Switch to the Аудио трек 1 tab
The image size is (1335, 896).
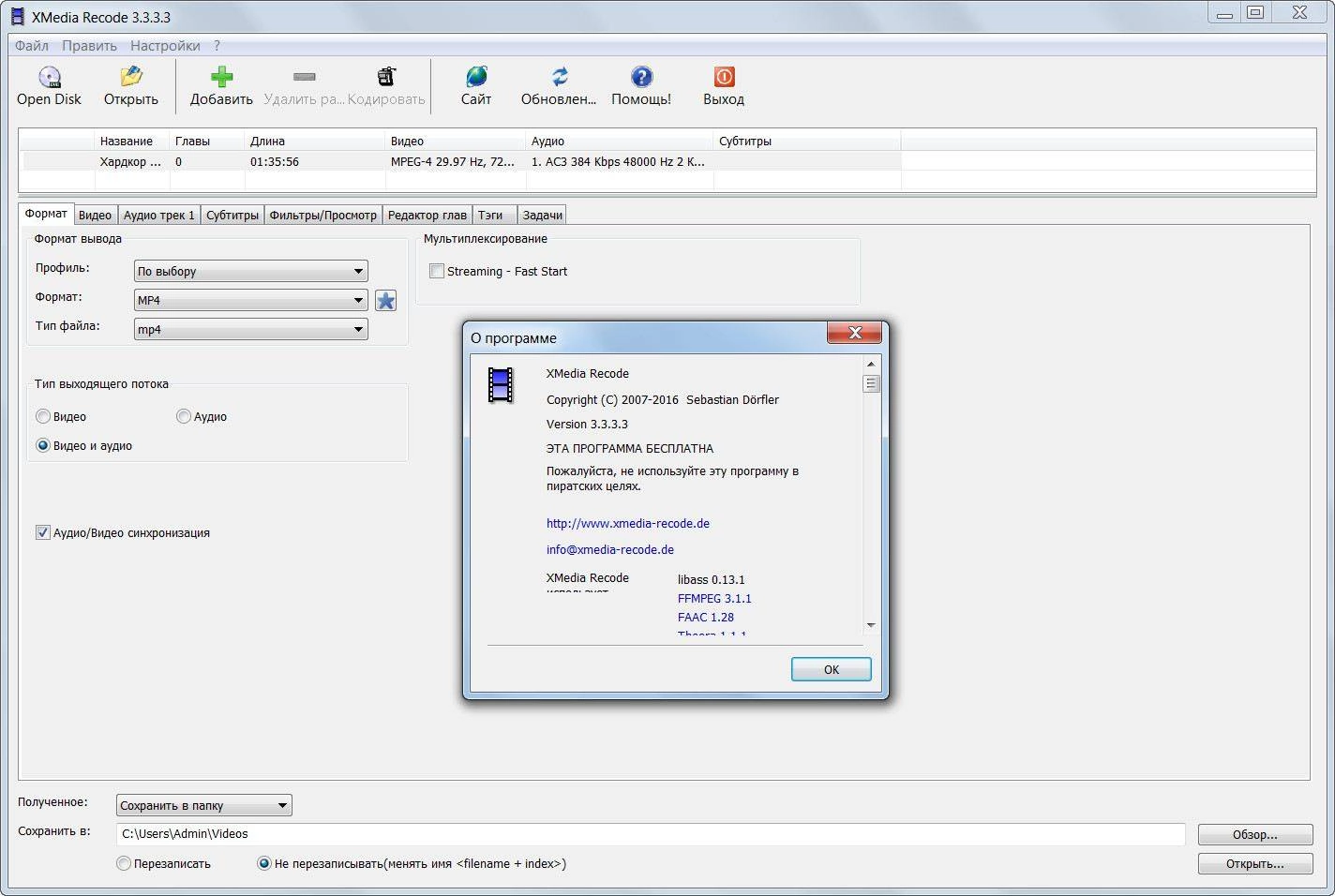click(158, 215)
